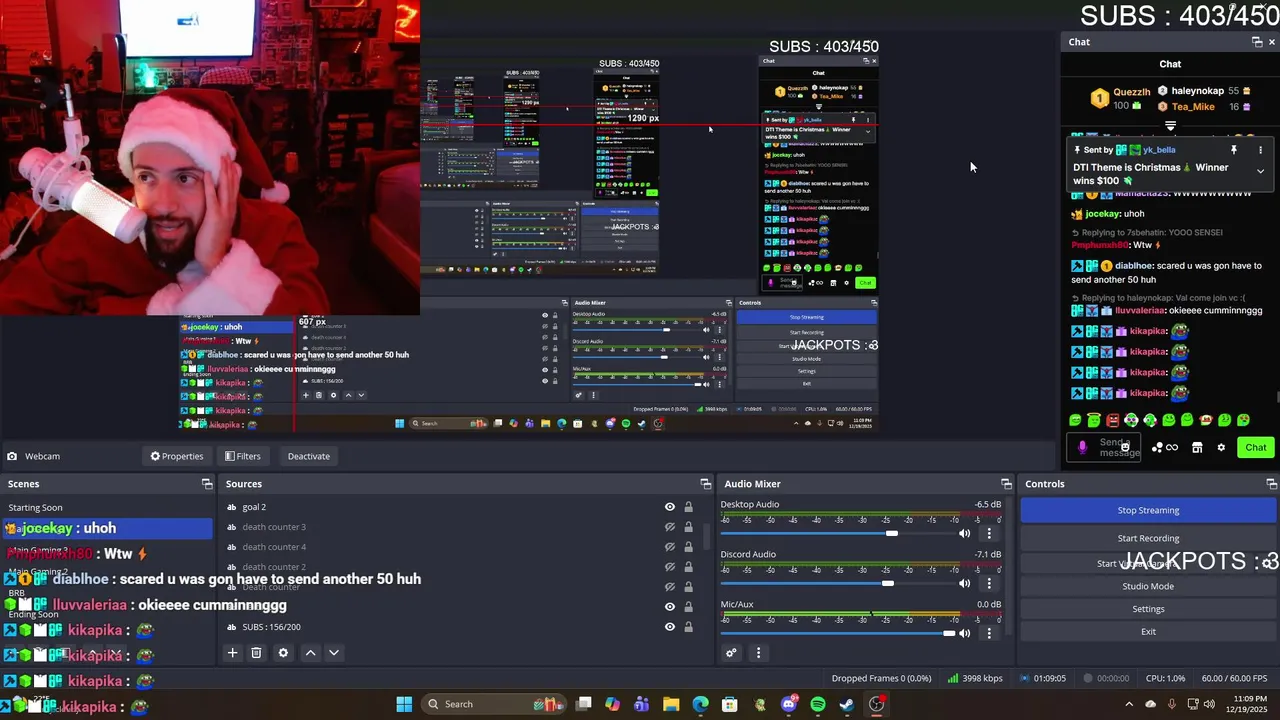Screen dimensions: 1280x720
Task: Open Mic/Aux three-dot options menu
Action: [x=989, y=633]
